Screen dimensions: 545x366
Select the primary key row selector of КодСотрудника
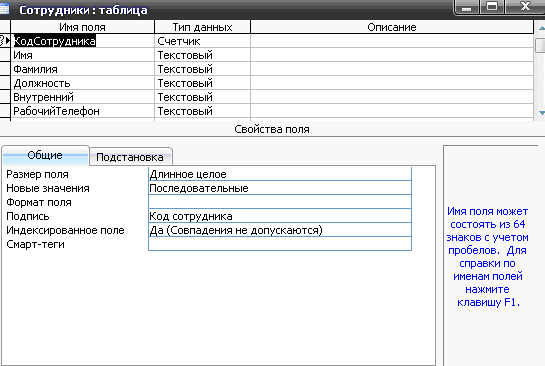pos(5,41)
